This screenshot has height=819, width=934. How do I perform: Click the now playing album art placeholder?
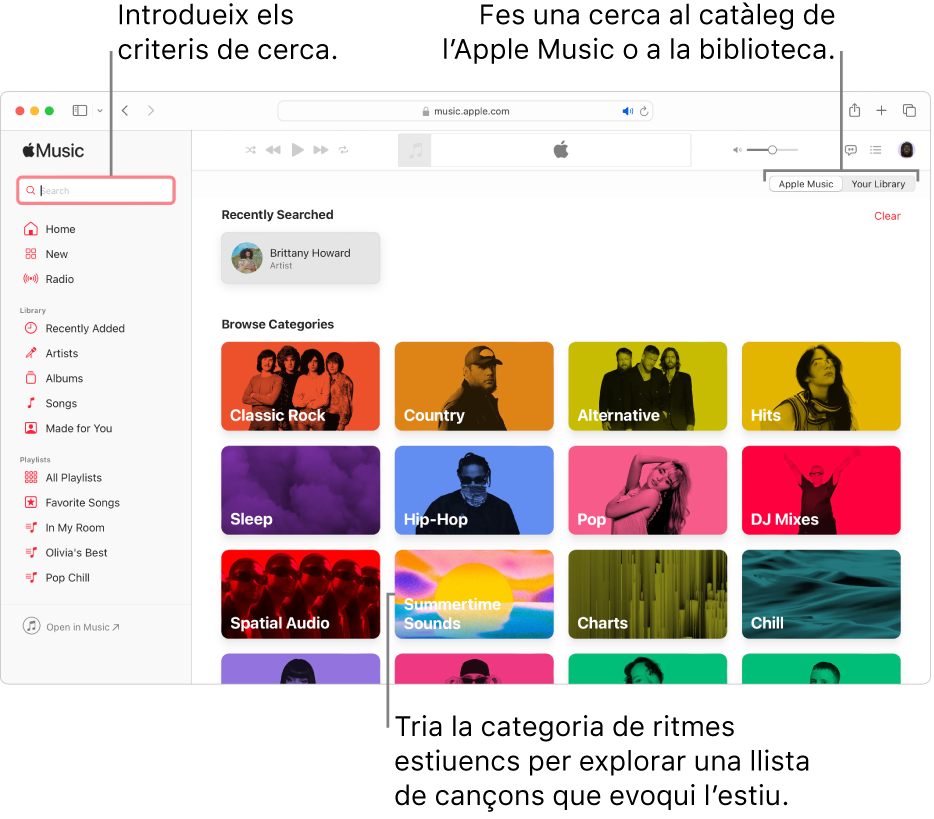(415, 150)
